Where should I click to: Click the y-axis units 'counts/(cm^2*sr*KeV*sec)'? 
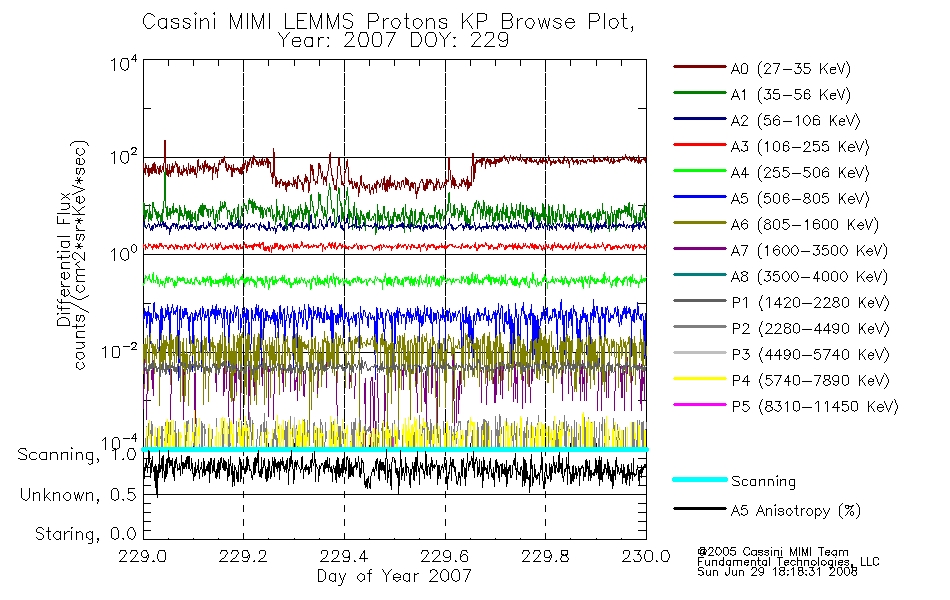[81, 255]
